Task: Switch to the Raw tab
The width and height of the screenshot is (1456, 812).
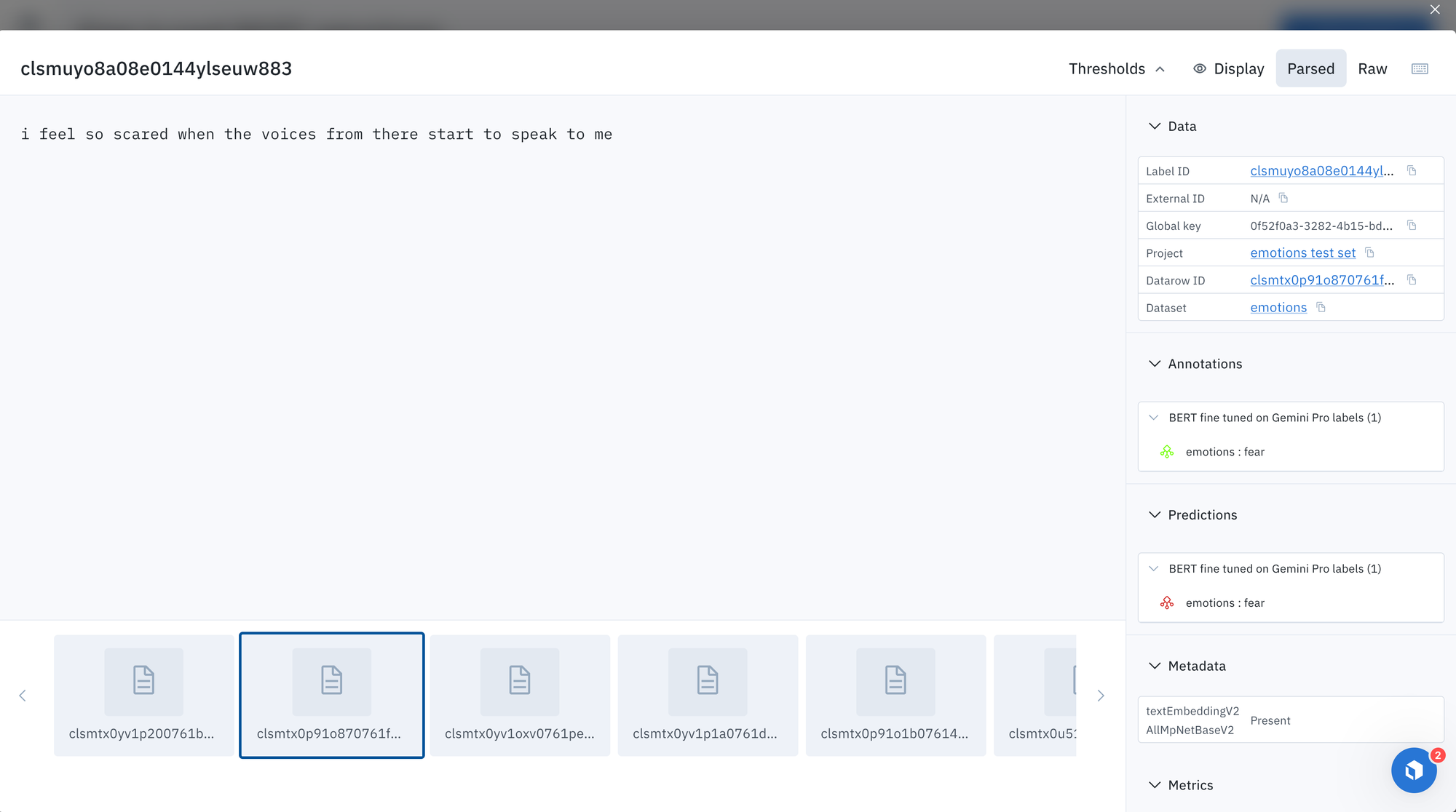Action: coord(1372,68)
